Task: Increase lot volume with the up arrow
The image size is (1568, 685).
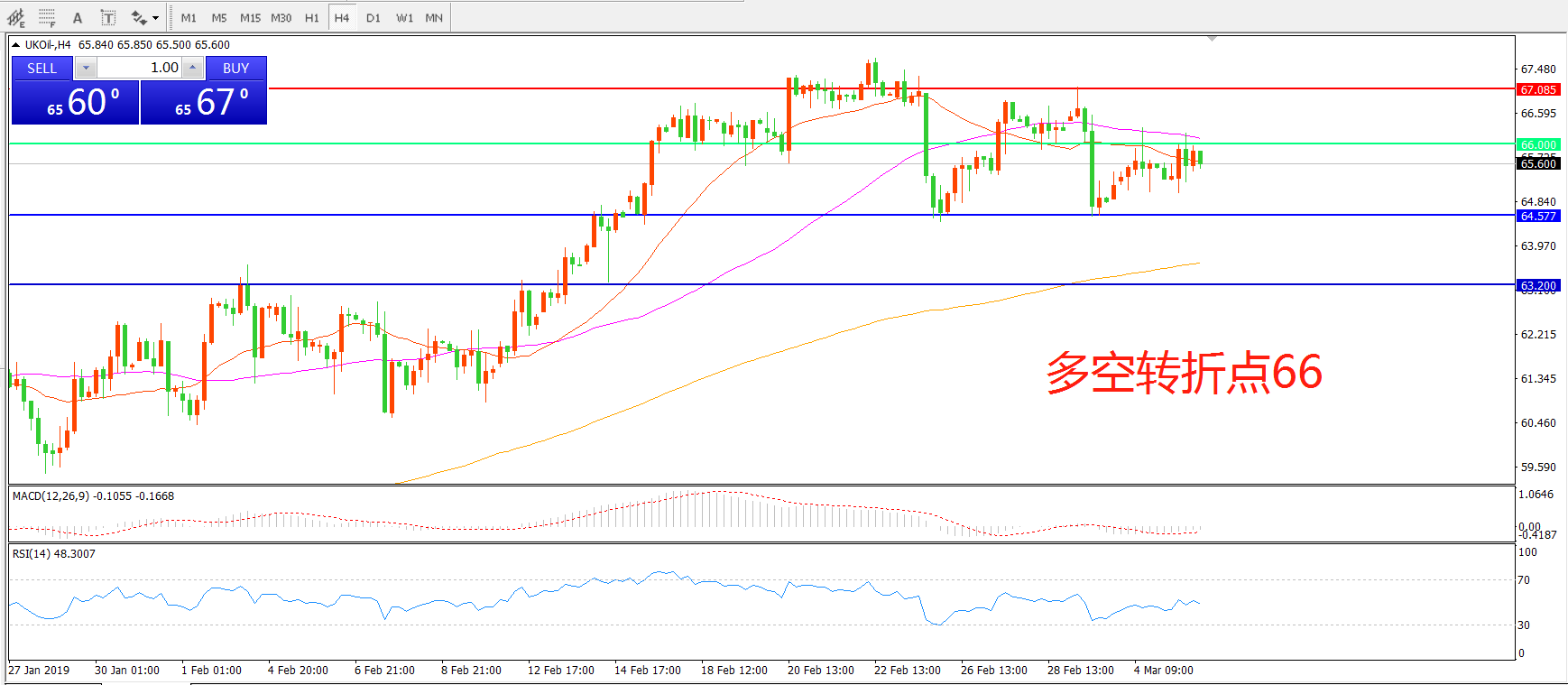Action: click(192, 68)
